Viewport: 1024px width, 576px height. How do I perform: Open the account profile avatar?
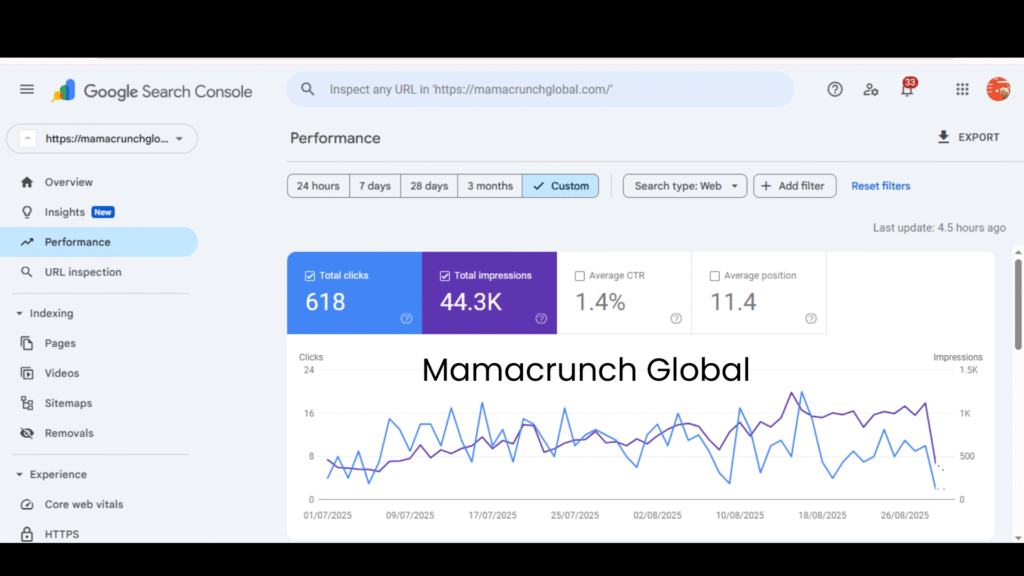coord(998,89)
